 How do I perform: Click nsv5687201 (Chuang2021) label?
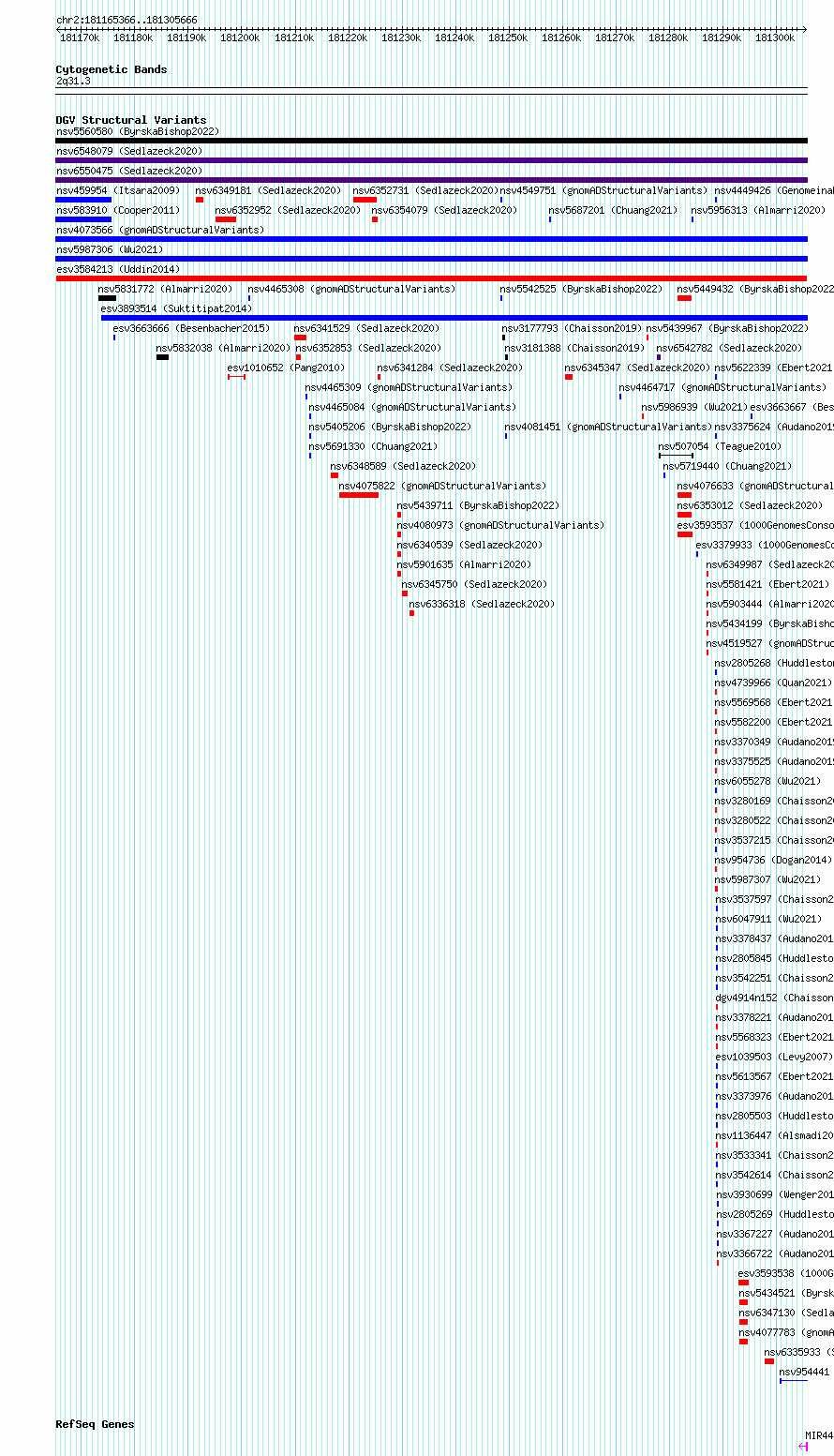click(x=614, y=211)
